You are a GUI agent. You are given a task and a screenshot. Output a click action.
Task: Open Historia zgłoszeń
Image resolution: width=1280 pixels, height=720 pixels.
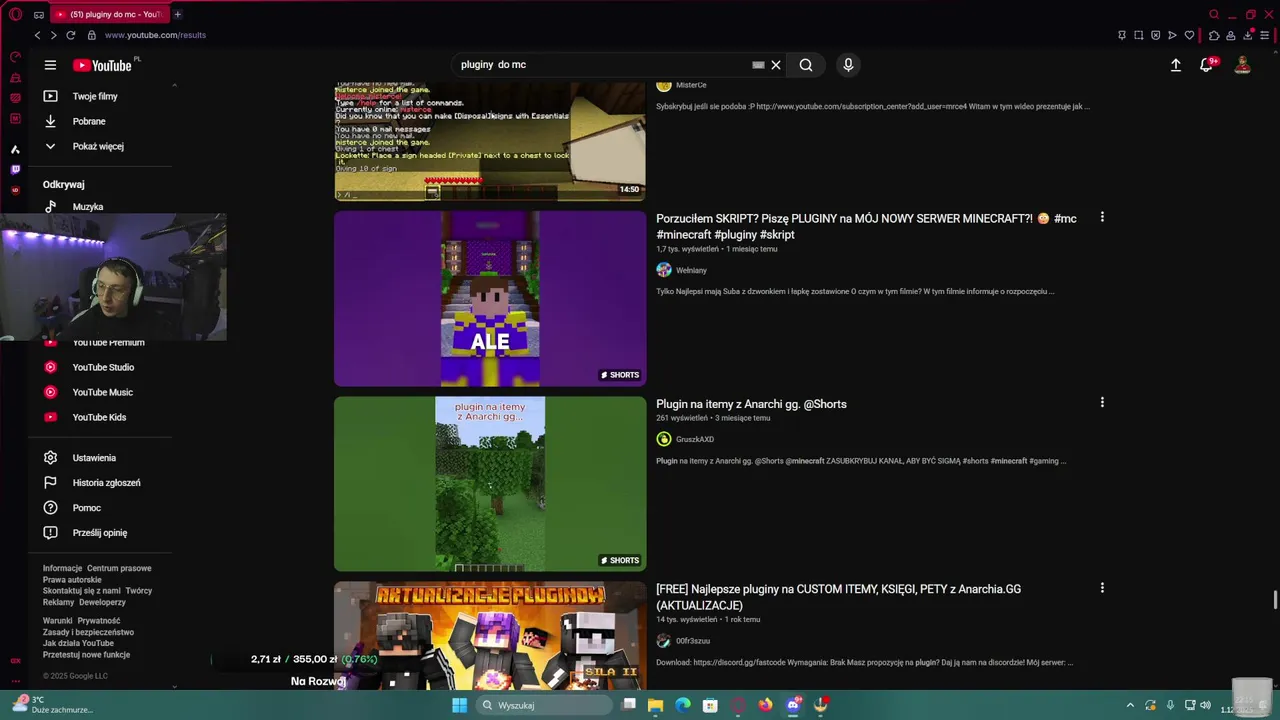pos(106,483)
